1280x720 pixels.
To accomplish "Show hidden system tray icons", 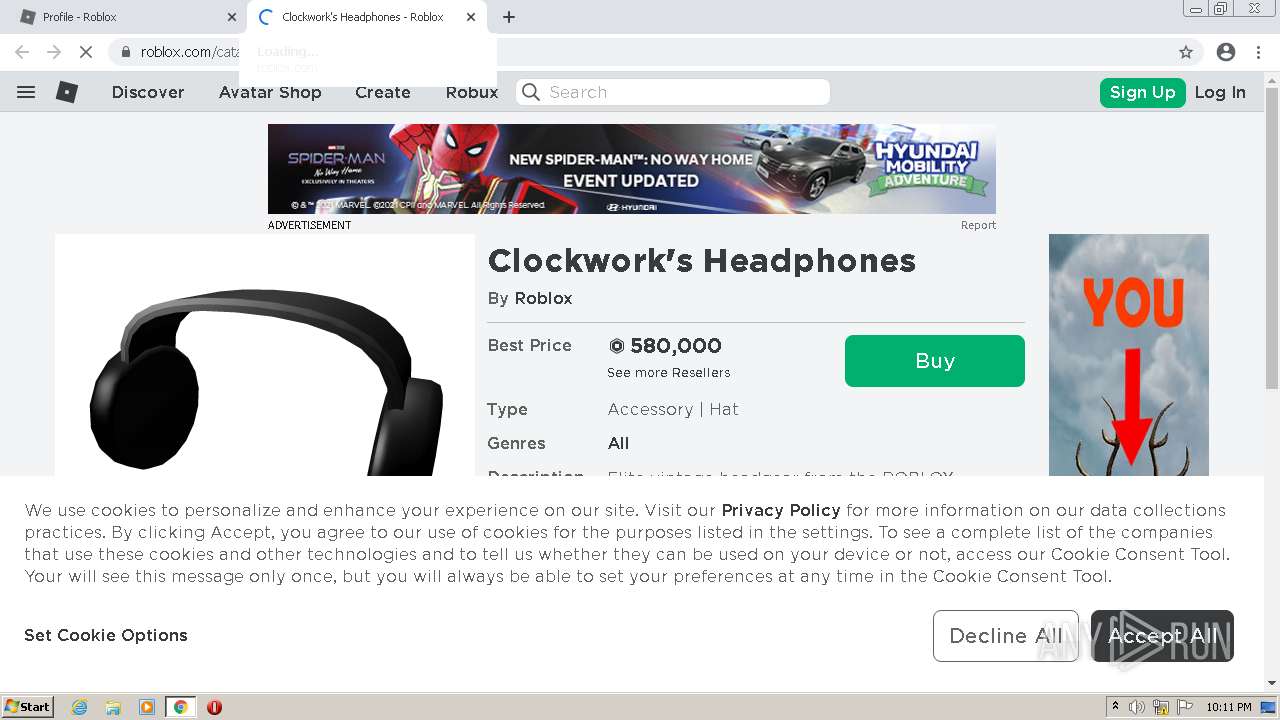I will pyautogui.click(x=1115, y=707).
